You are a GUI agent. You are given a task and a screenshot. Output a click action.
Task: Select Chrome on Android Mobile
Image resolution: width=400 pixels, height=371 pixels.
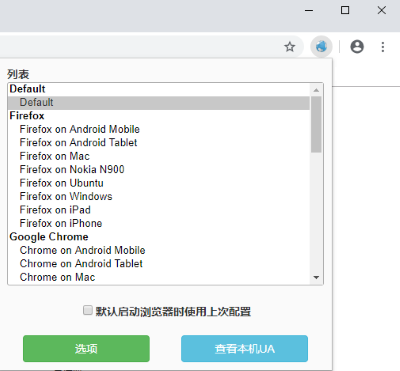159,250
